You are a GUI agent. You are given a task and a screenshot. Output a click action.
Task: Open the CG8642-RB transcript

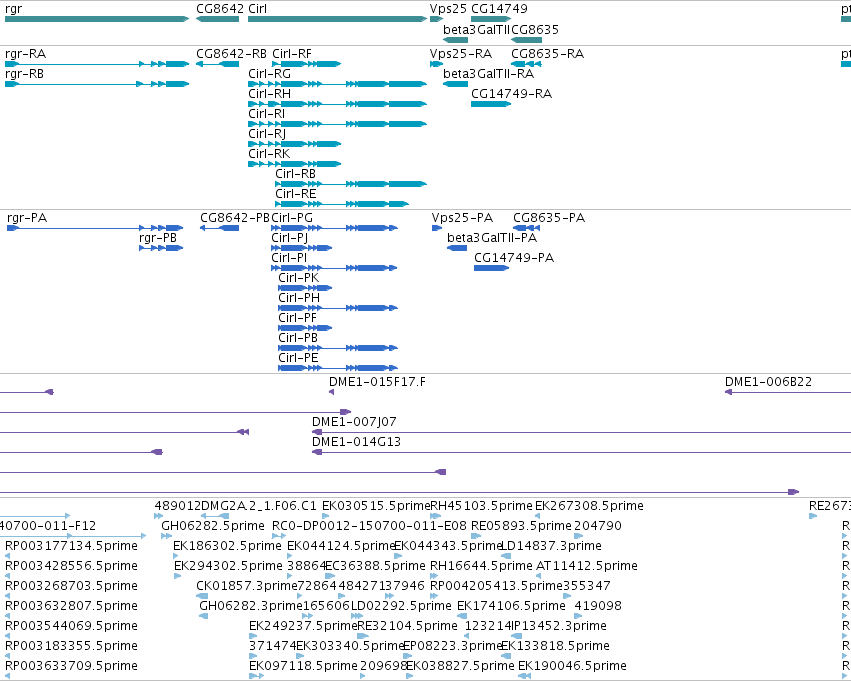(x=217, y=64)
